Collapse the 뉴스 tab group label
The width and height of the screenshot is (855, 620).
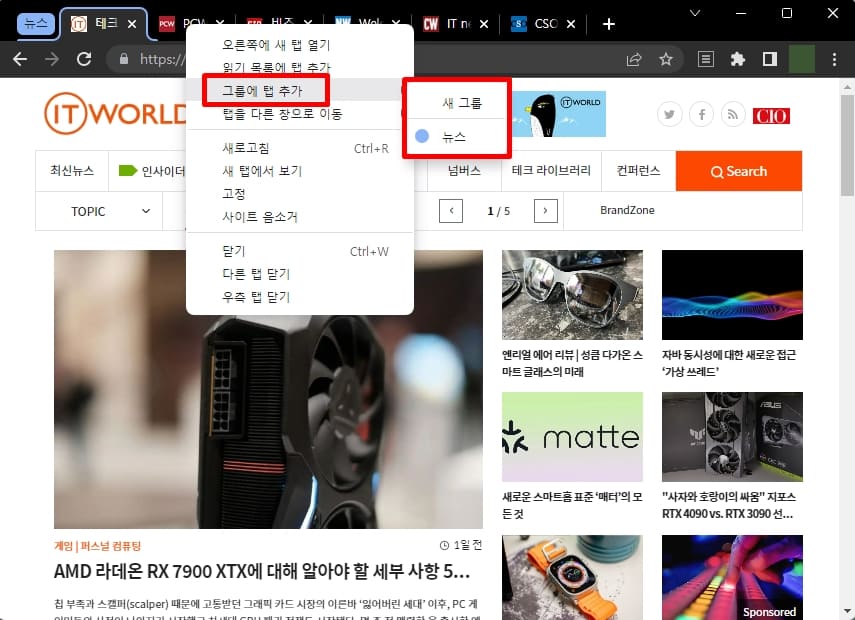(x=36, y=24)
